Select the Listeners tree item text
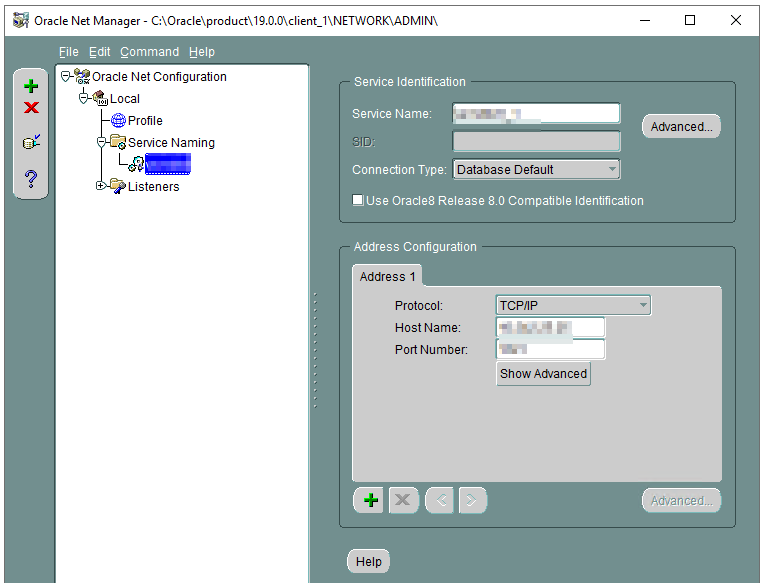The height and width of the screenshot is (583, 769). [x=154, y=187]
